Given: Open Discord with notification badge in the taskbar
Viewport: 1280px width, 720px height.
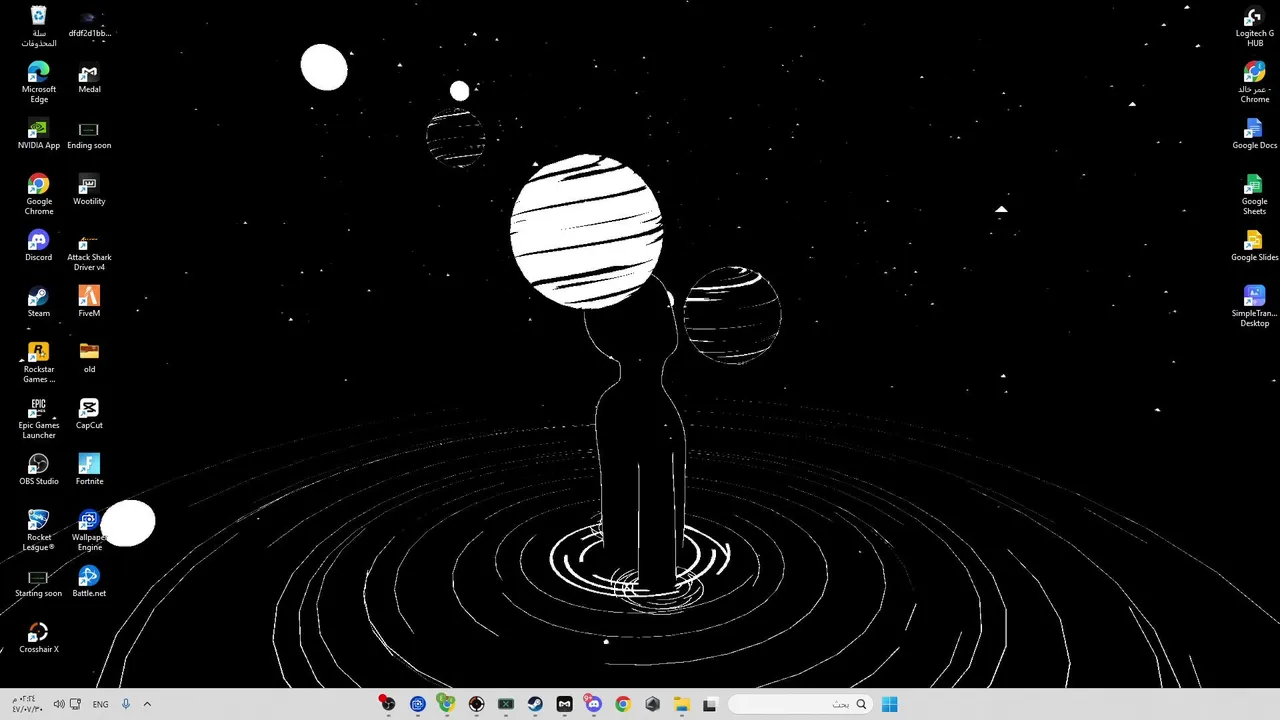Looking at the screenshot, I should (594, 704).
